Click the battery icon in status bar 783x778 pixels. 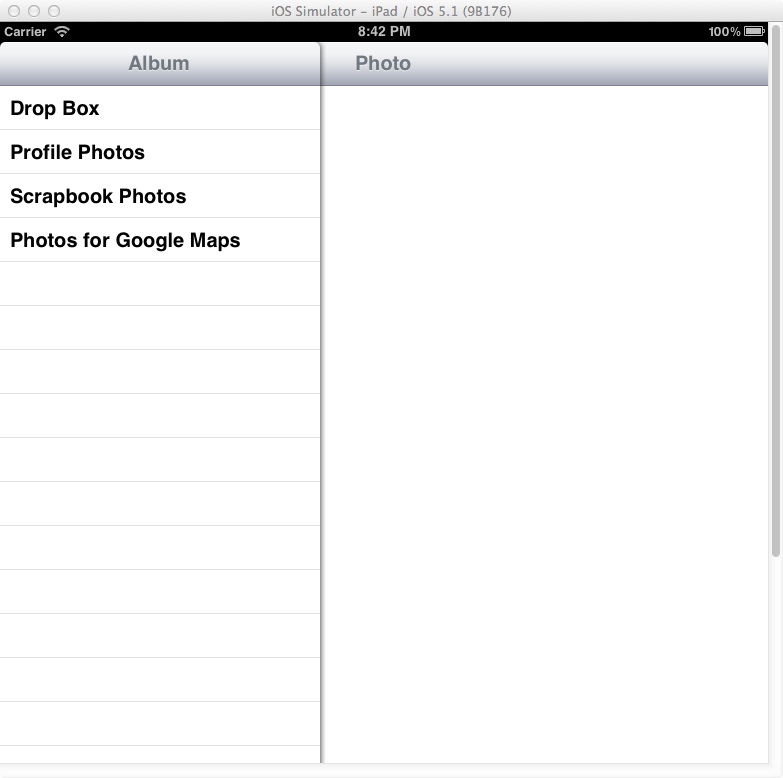pyautogui.click(x=754, y=32)
